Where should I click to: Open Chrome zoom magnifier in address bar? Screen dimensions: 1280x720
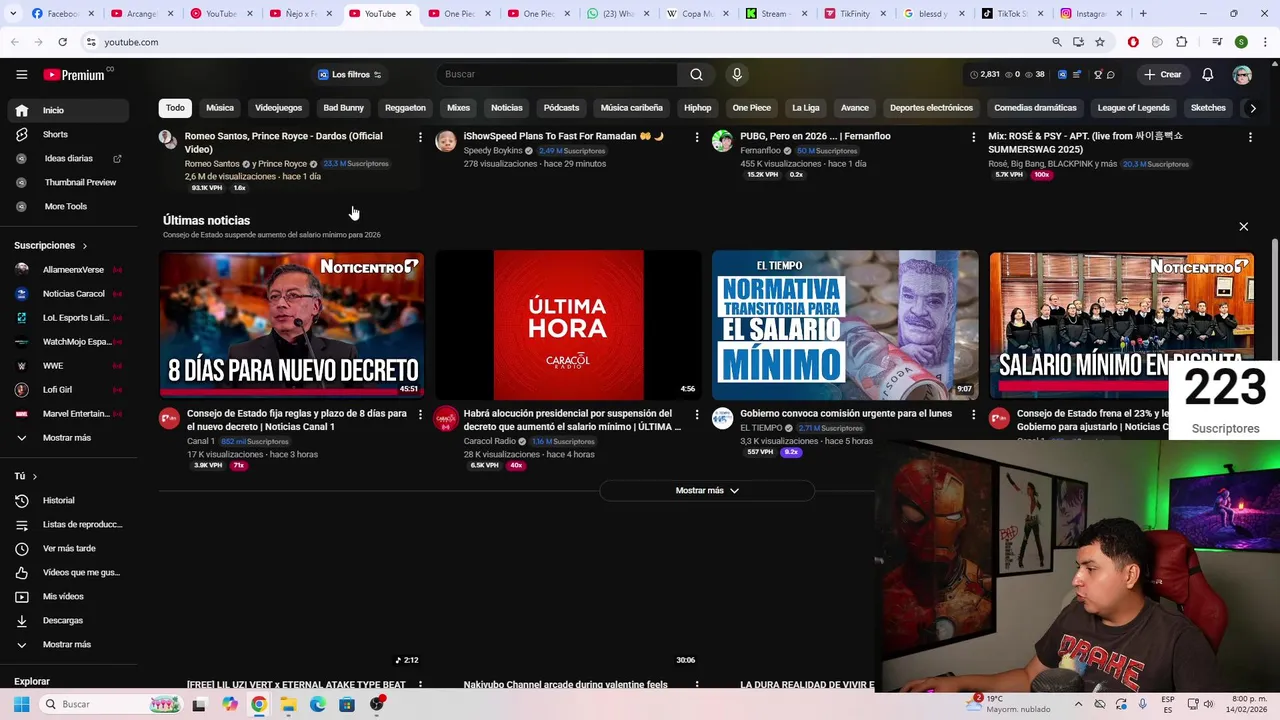click(x=1057, y=42)
